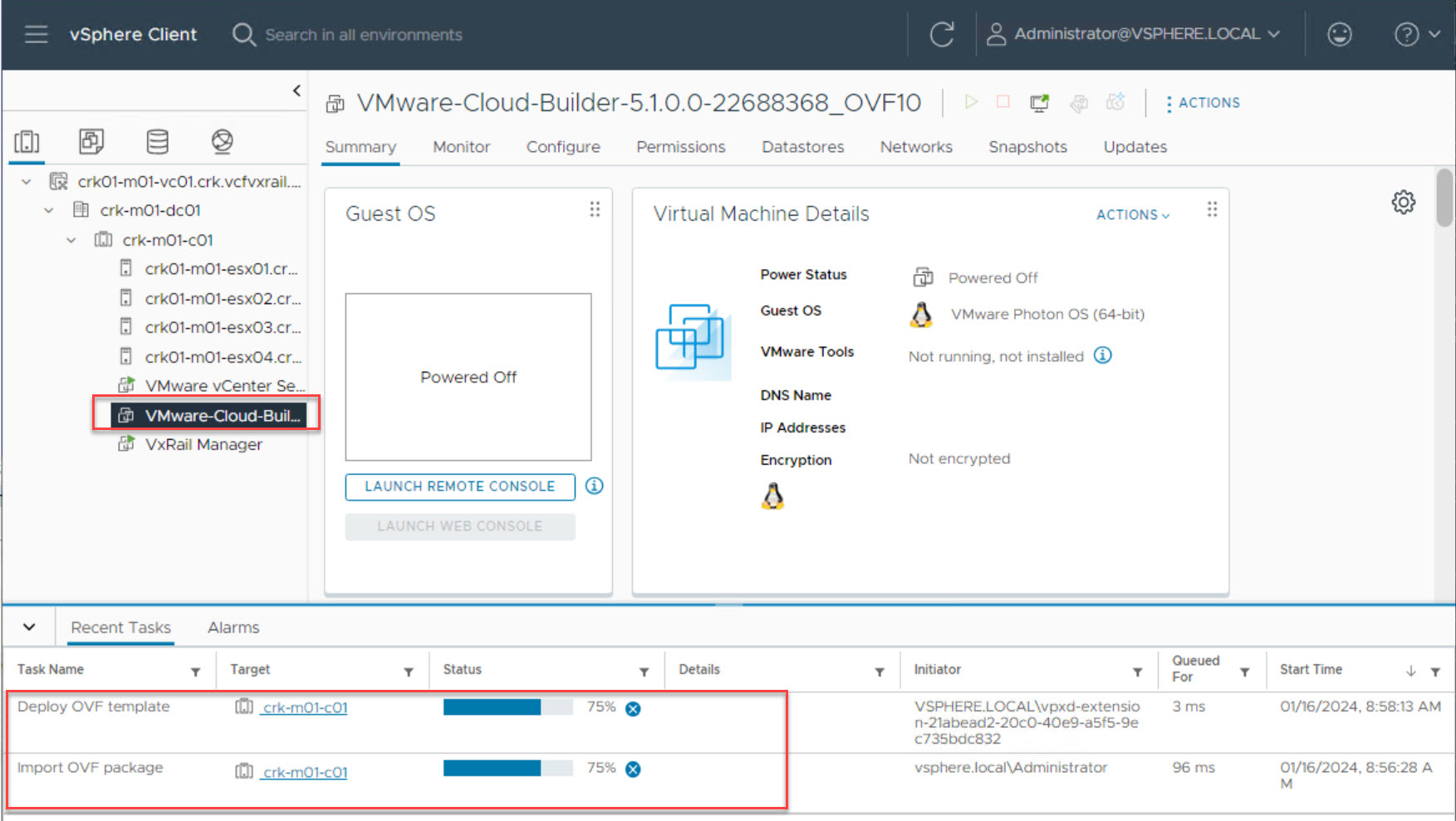Open the summary customization gear icon

coord(1403,203)
